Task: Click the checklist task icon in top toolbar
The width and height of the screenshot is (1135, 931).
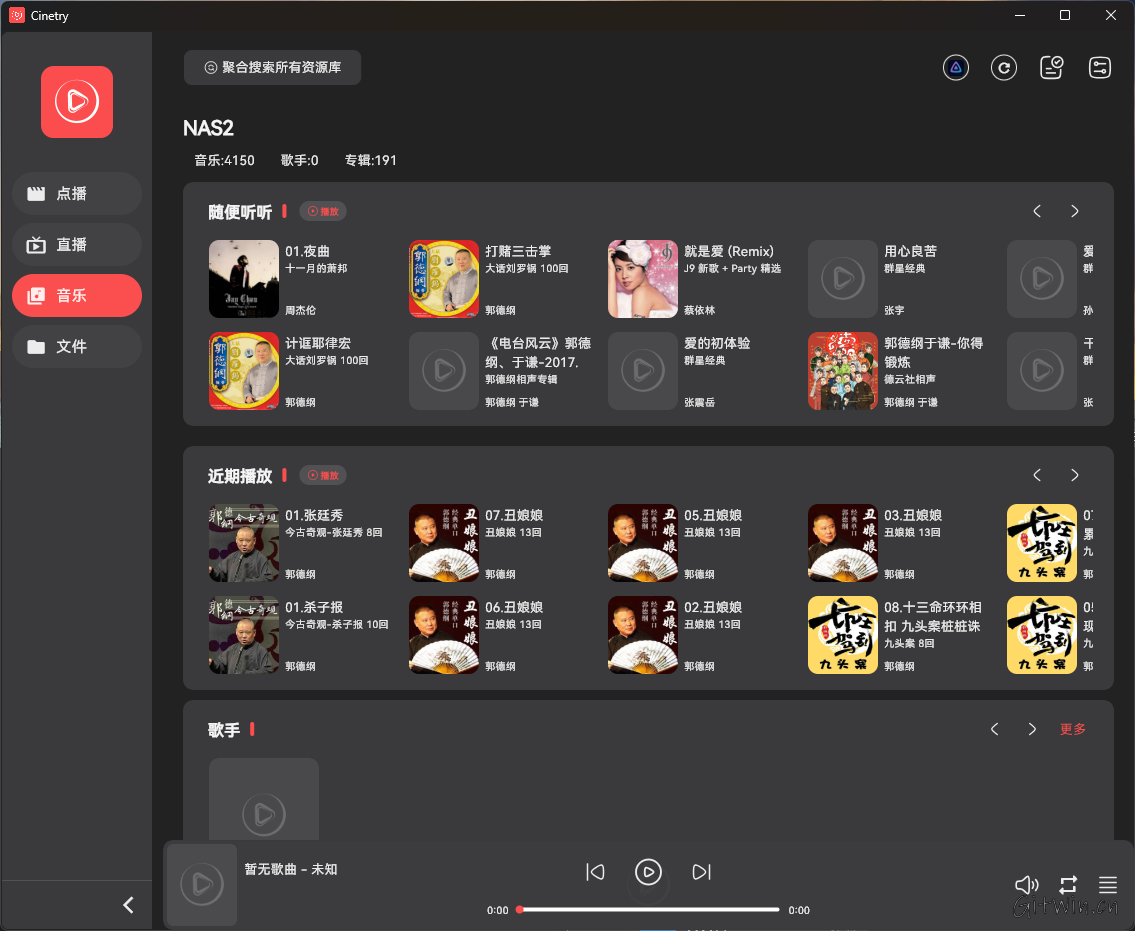Action: pos(1052,68)
